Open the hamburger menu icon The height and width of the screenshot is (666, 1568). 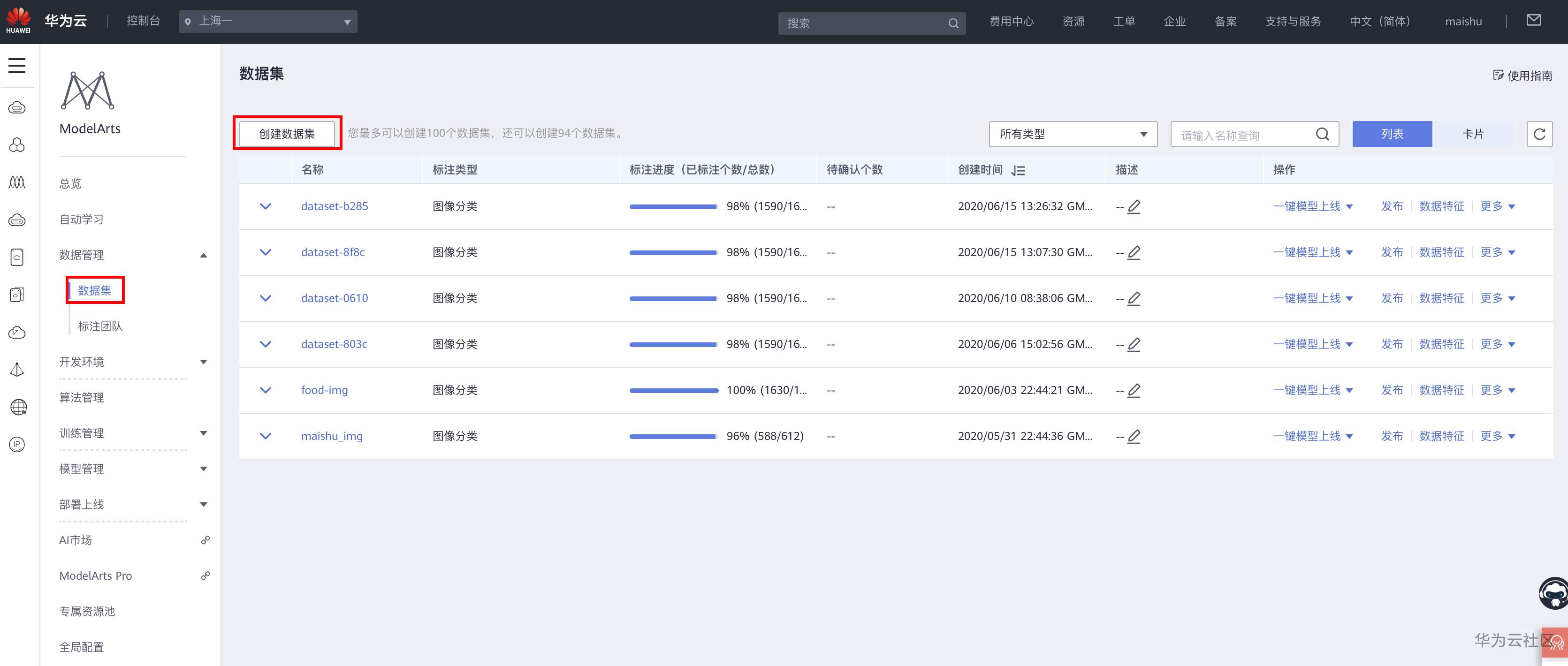[x=17, y=65]
